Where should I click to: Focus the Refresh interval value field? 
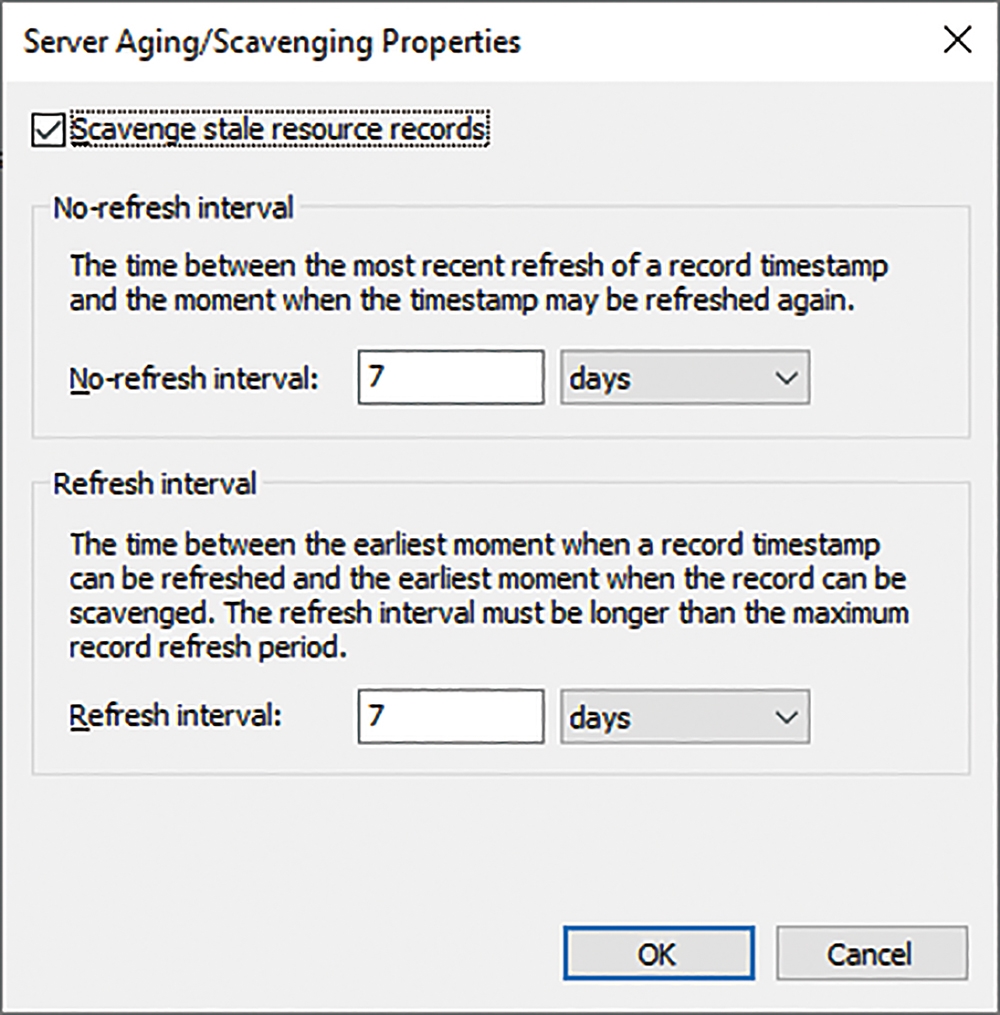click(451, 716)
